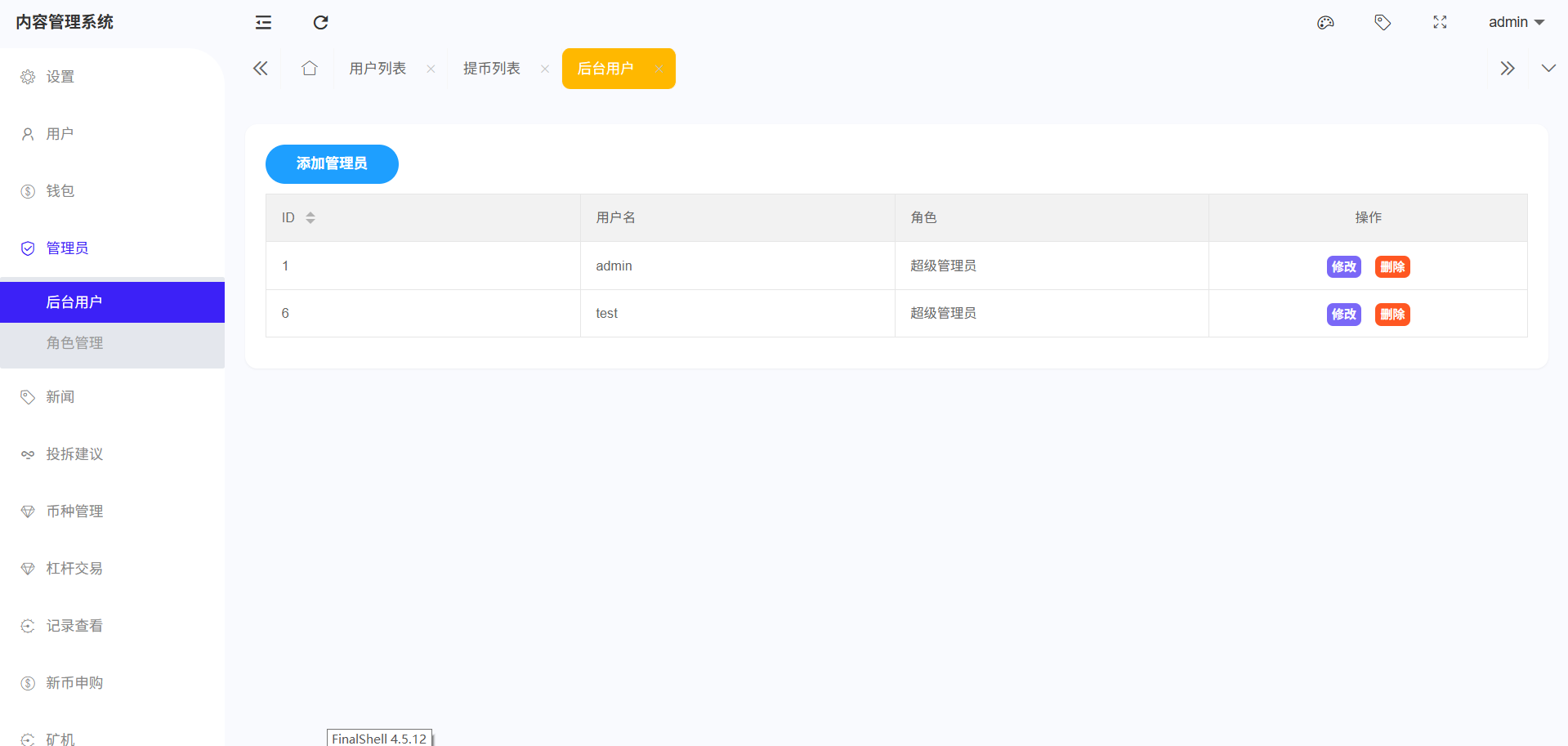
Task: Expand the 钱包 sidebar menu
Action: click(60, 191)
